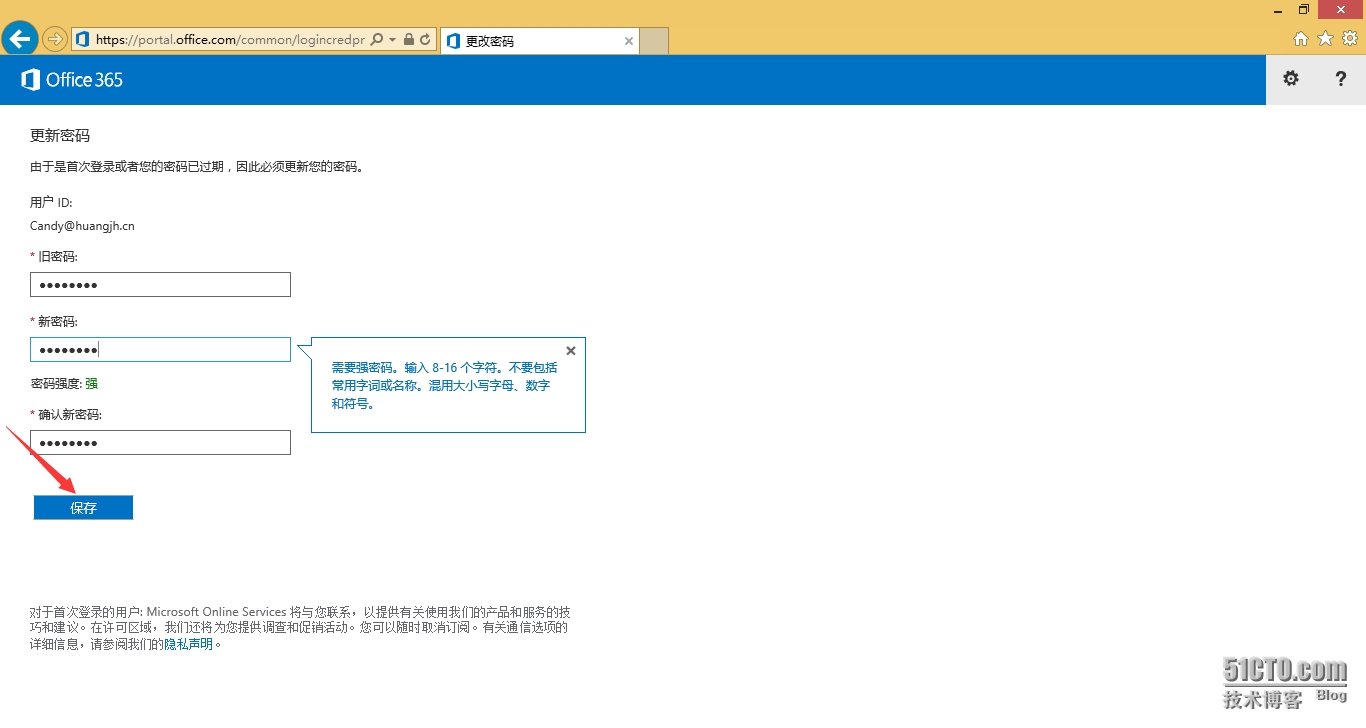Open the Internet Explorer home page icon

point(1301,39)
